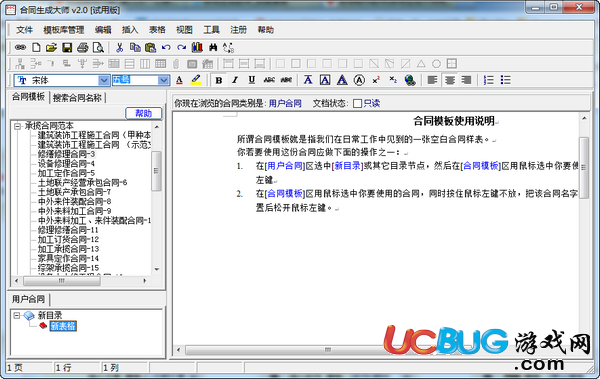Click the Print icon in toolbar

(83, 47)
